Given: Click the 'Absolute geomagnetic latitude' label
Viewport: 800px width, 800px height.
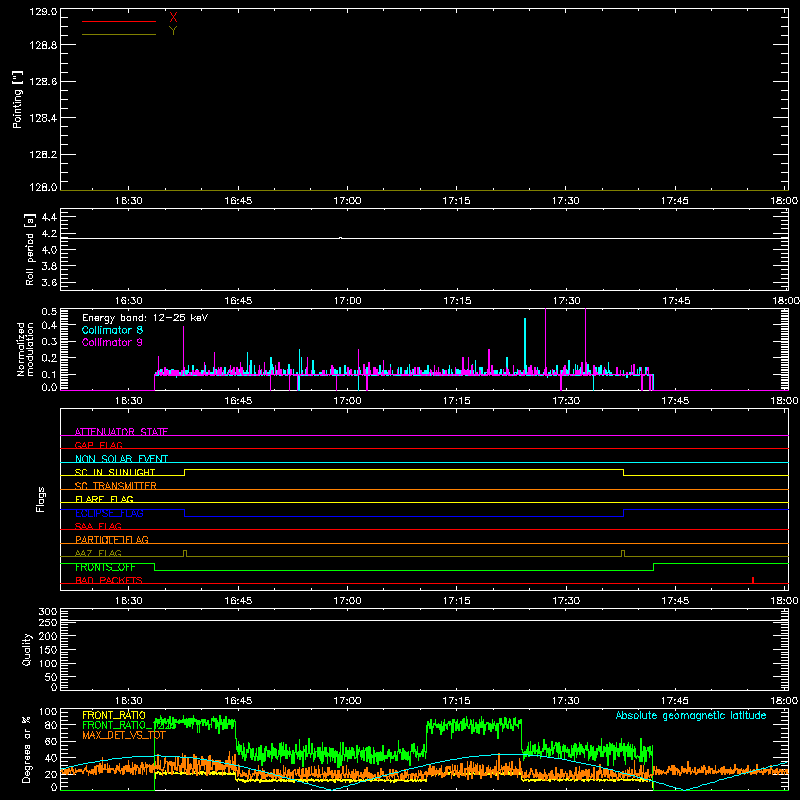Looking at the screenshot, I should pos(691,715).
